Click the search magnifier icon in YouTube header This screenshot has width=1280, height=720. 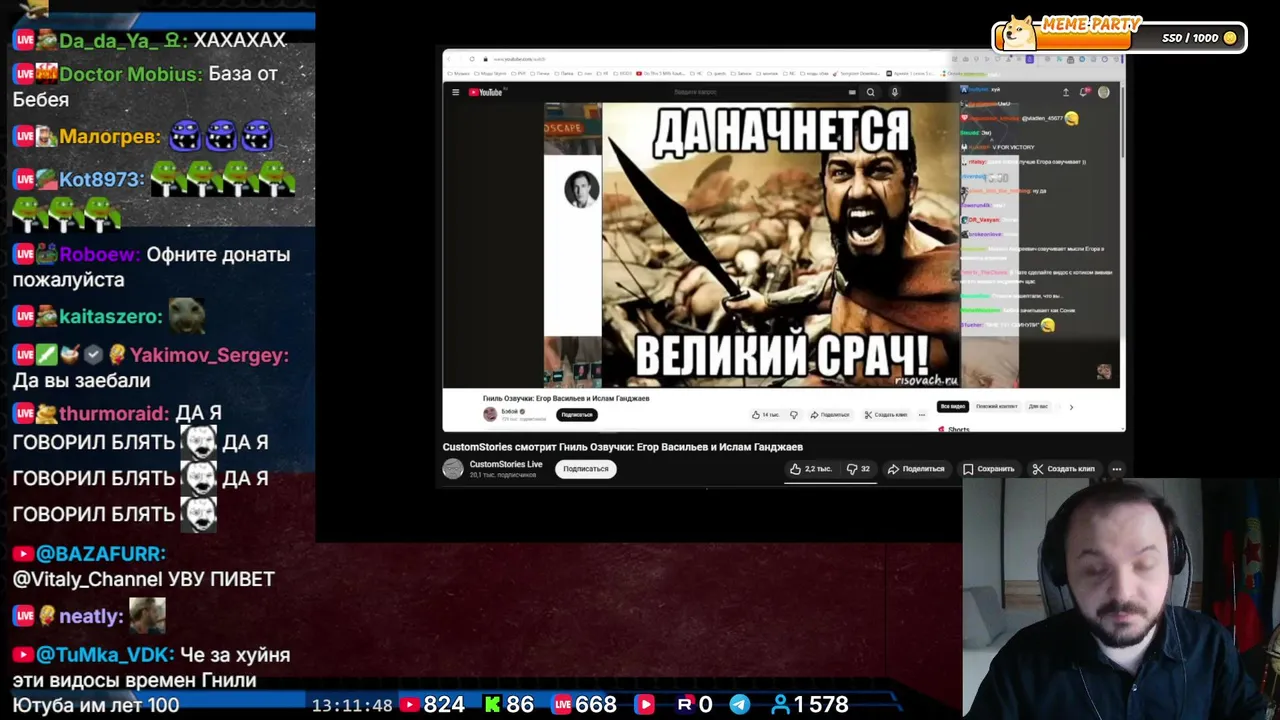click(870, 92)
